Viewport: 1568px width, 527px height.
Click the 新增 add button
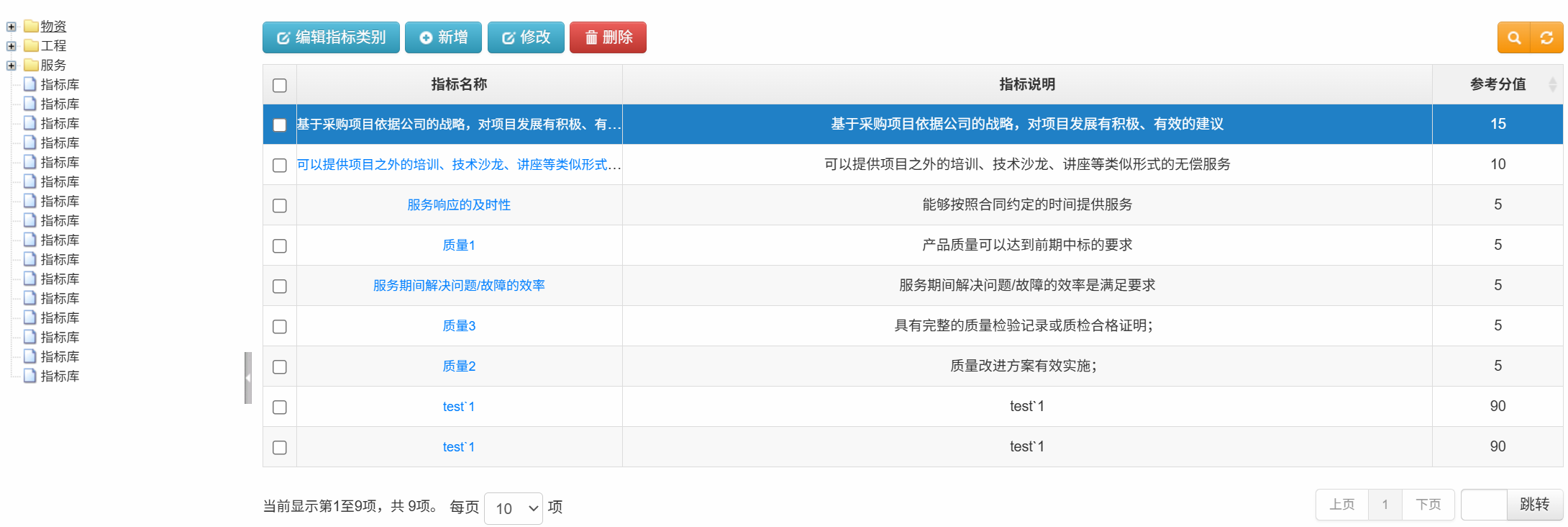pos(443,37)
